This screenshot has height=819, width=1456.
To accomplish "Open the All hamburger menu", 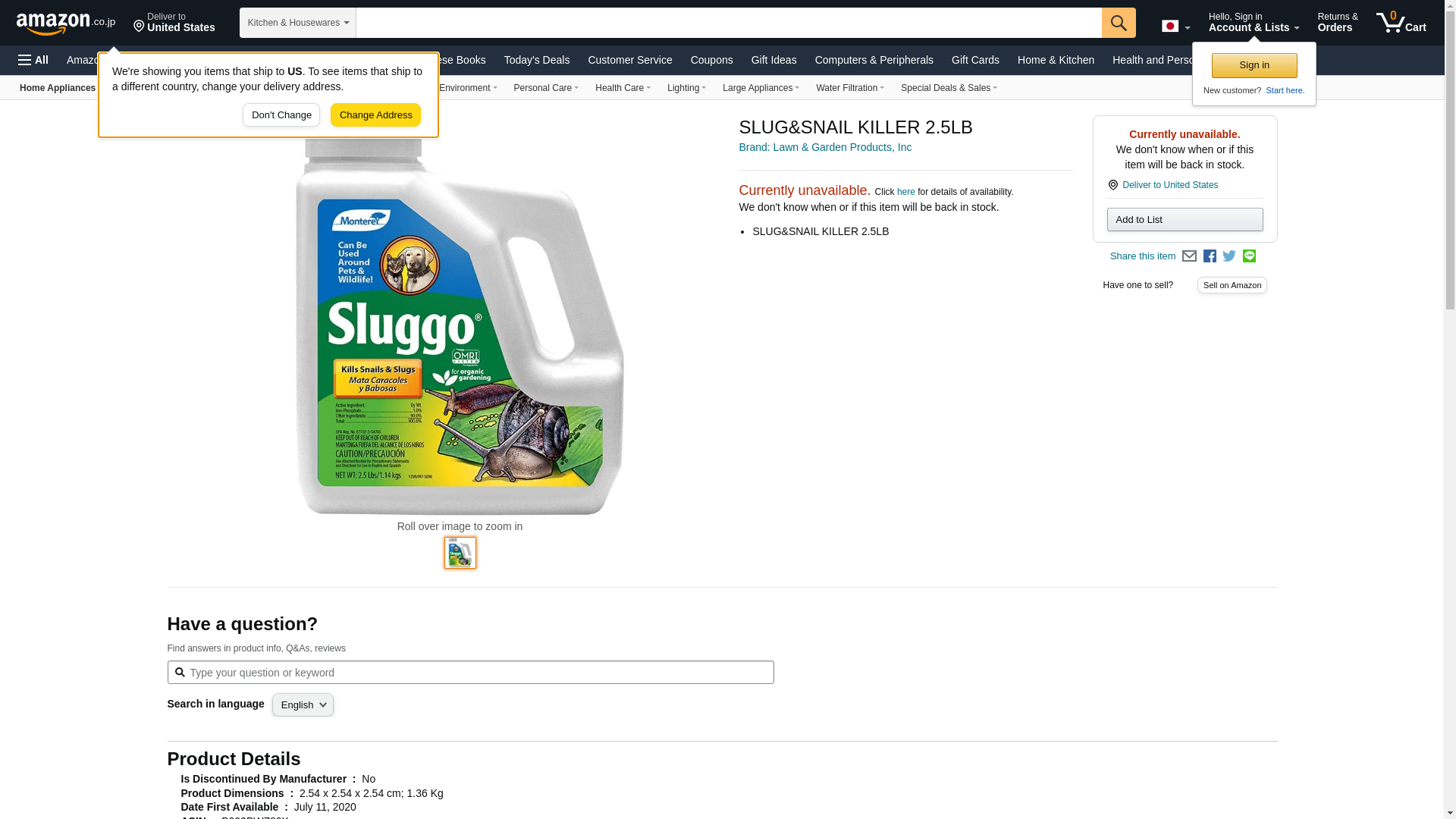I will (33, 60).
